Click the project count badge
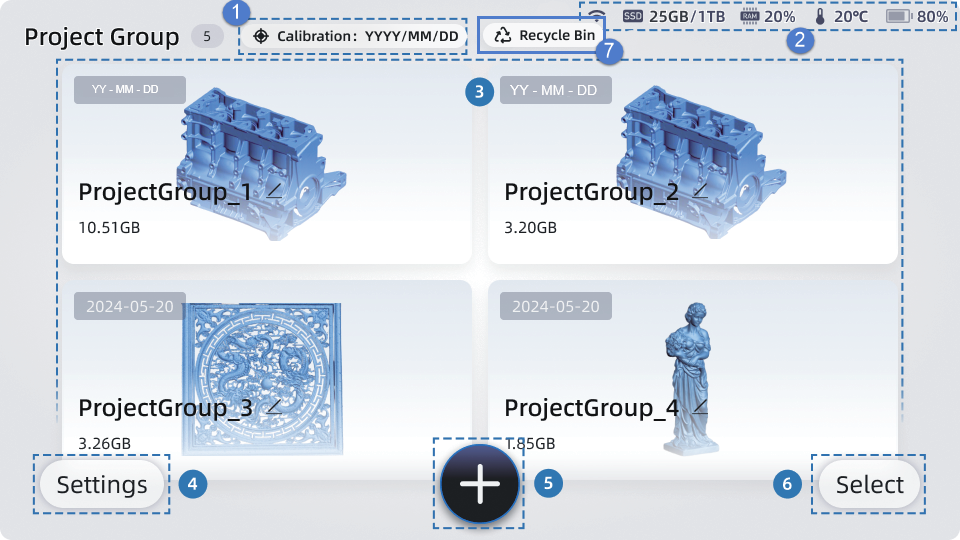The height and width of the screenshot is (540, 960). (207, 37)
